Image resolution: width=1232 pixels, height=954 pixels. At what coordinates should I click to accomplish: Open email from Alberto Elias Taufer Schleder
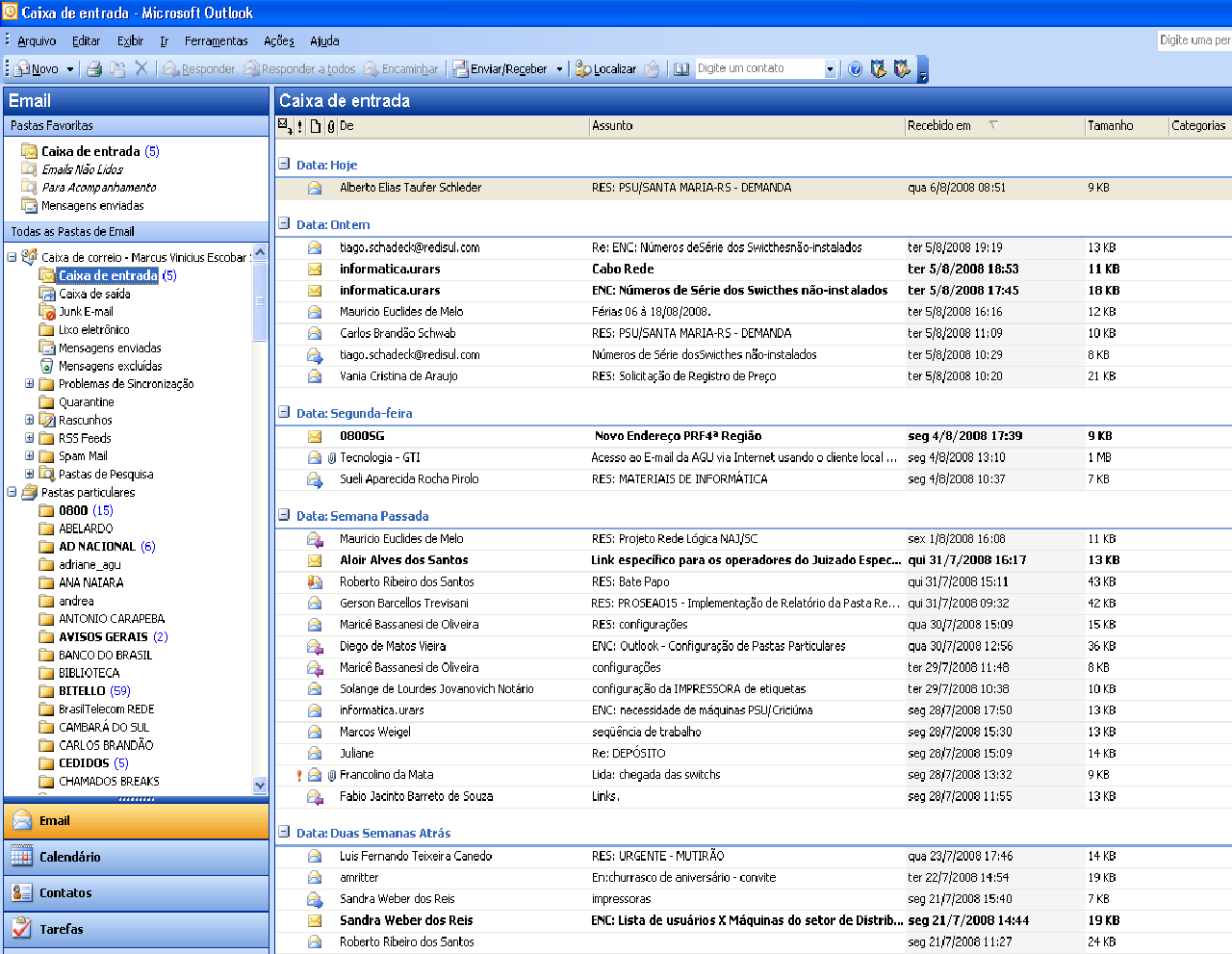[x=753, y=188]
